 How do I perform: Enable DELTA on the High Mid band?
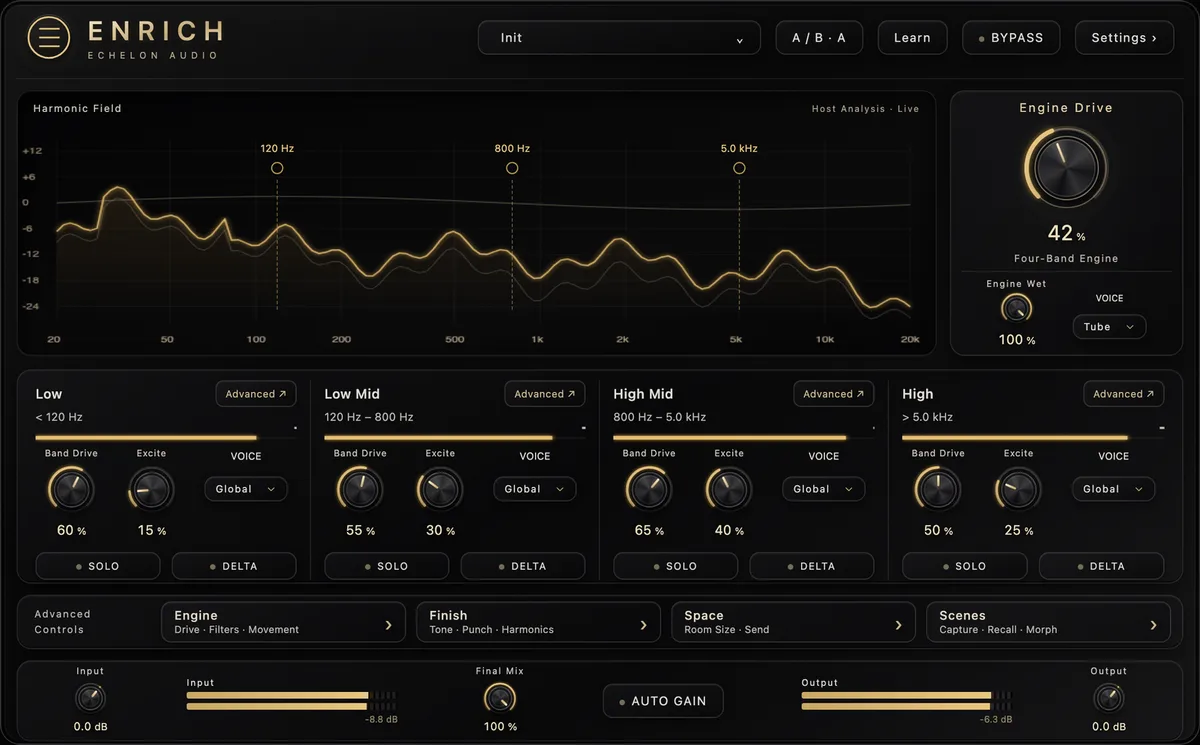812,566
